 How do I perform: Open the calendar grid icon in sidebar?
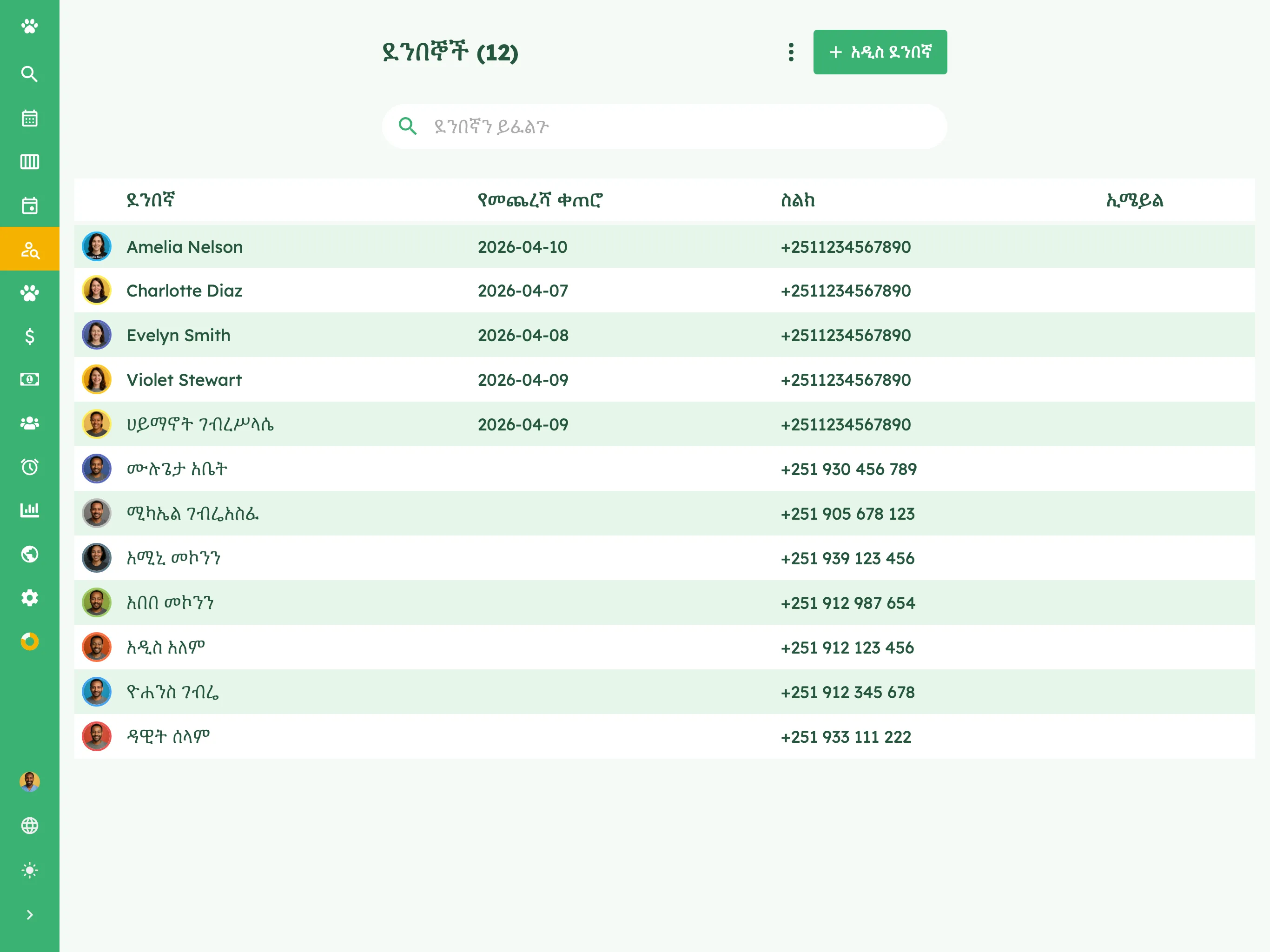tap(29, 118)
